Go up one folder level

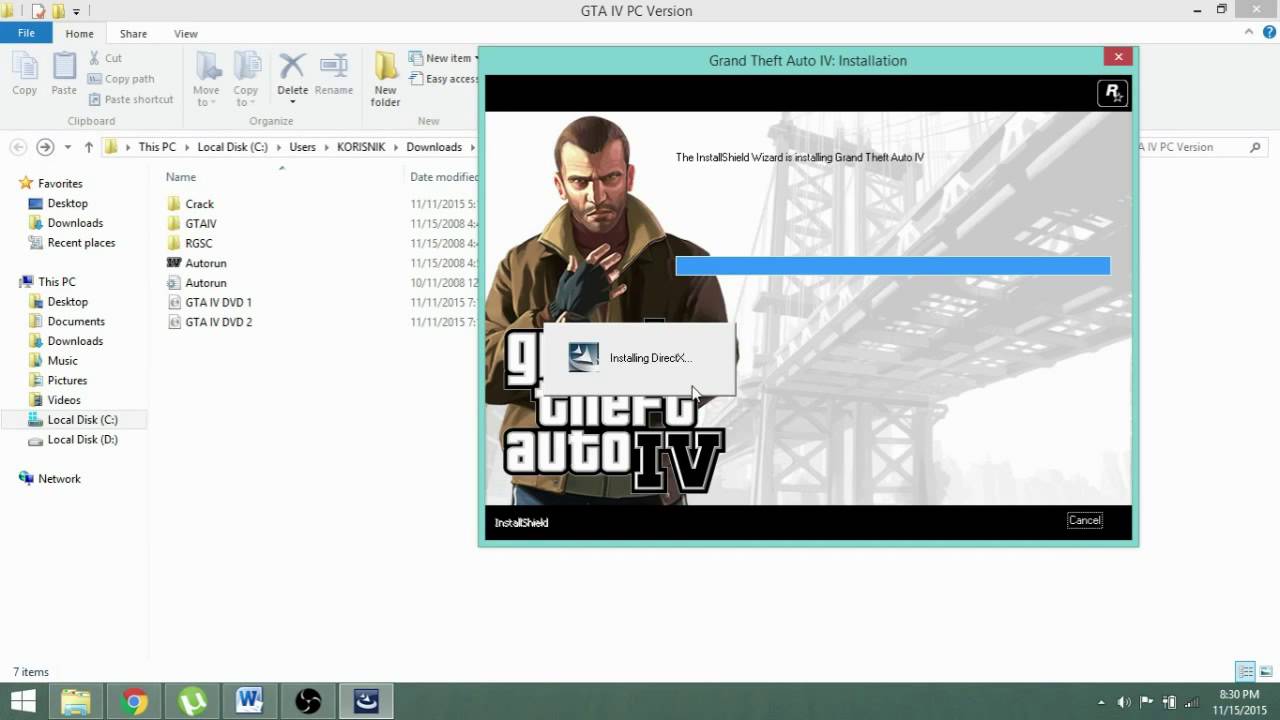[88, 147]
